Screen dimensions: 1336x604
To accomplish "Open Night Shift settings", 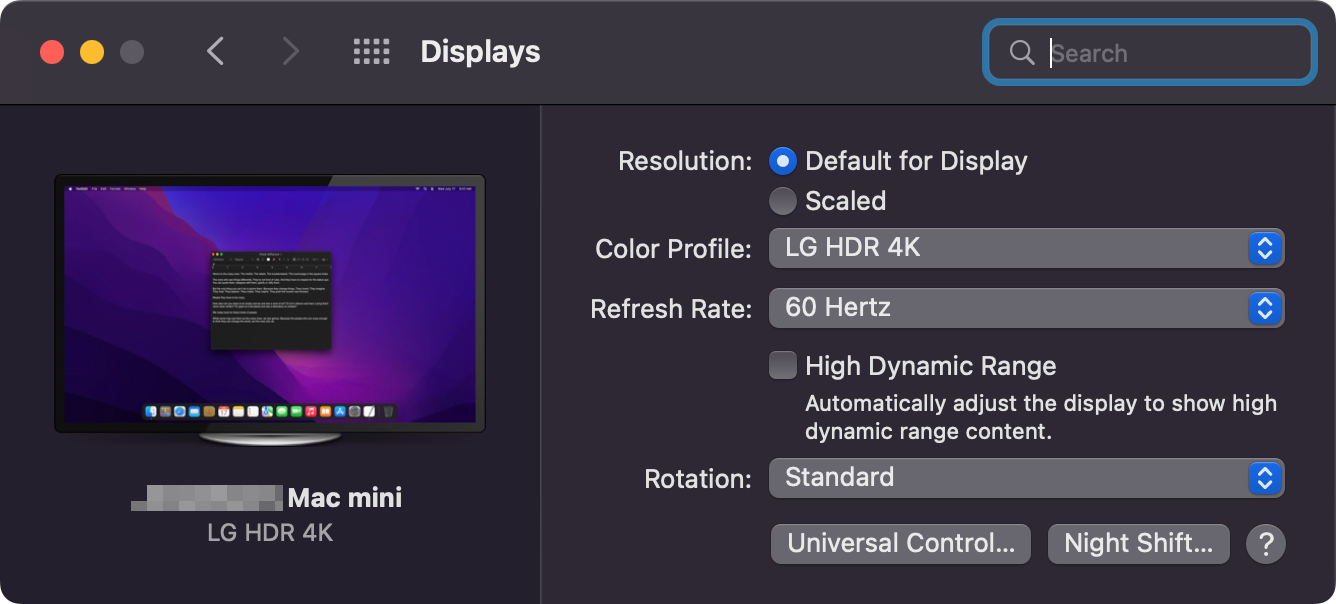I will (x=1138, y=544).
